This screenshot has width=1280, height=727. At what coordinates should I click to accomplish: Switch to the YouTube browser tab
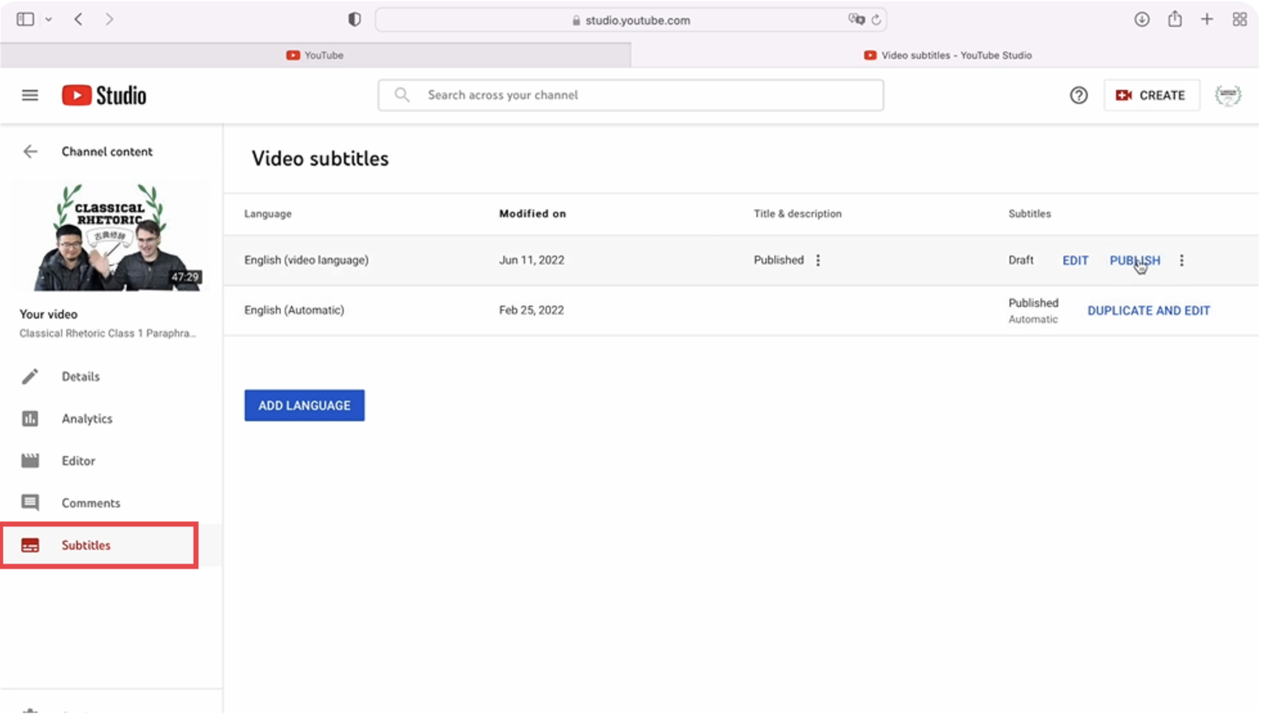315,55
